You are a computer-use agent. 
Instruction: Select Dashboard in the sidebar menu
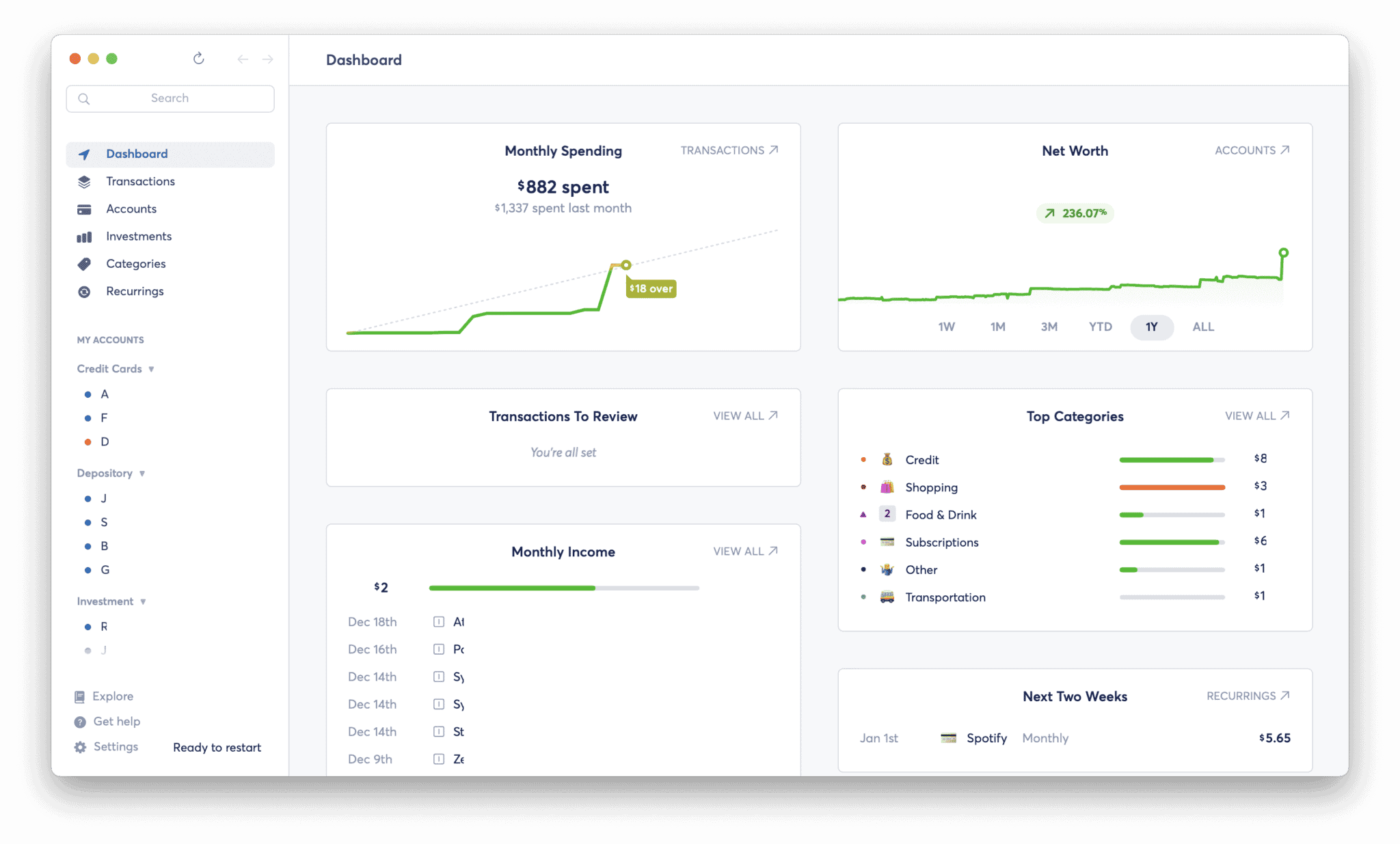137,154
